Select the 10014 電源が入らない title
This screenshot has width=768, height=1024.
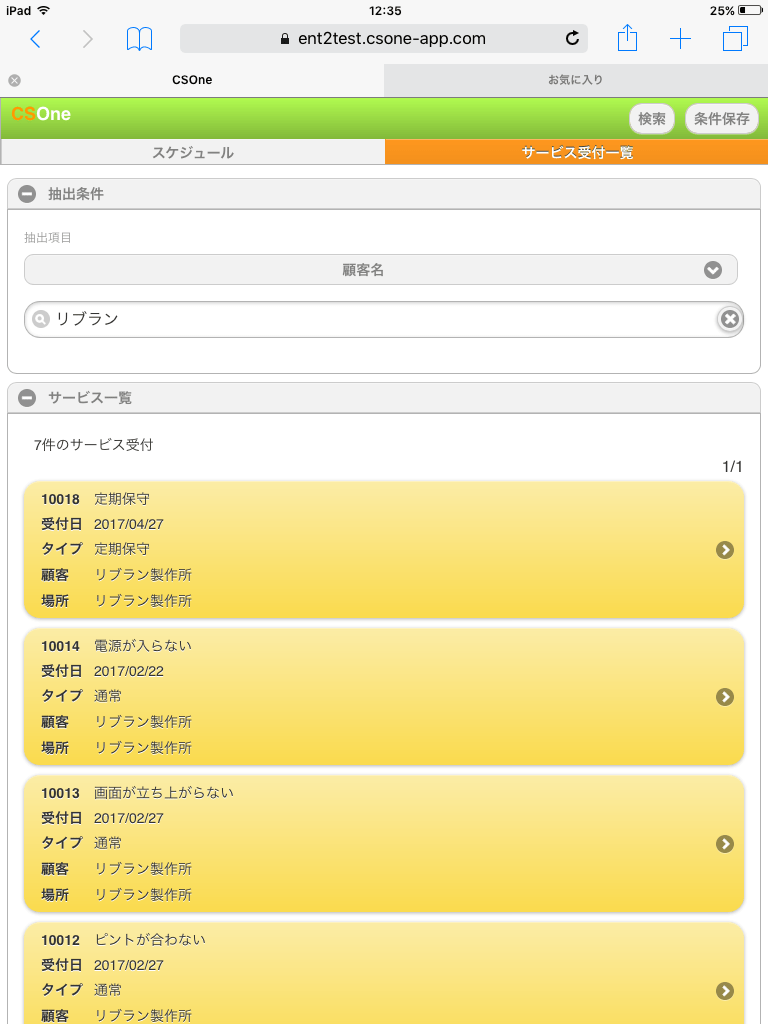pyautogui.click(x=116, y=646)
